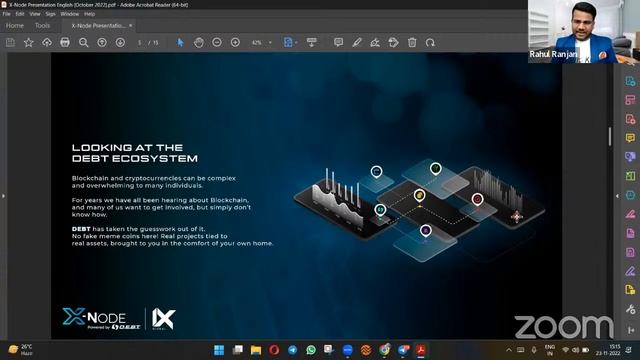Screen dimensions: 640x360
Task: Click the star bookmark icon in the toolbar
Action: click(x=29, y=42)
